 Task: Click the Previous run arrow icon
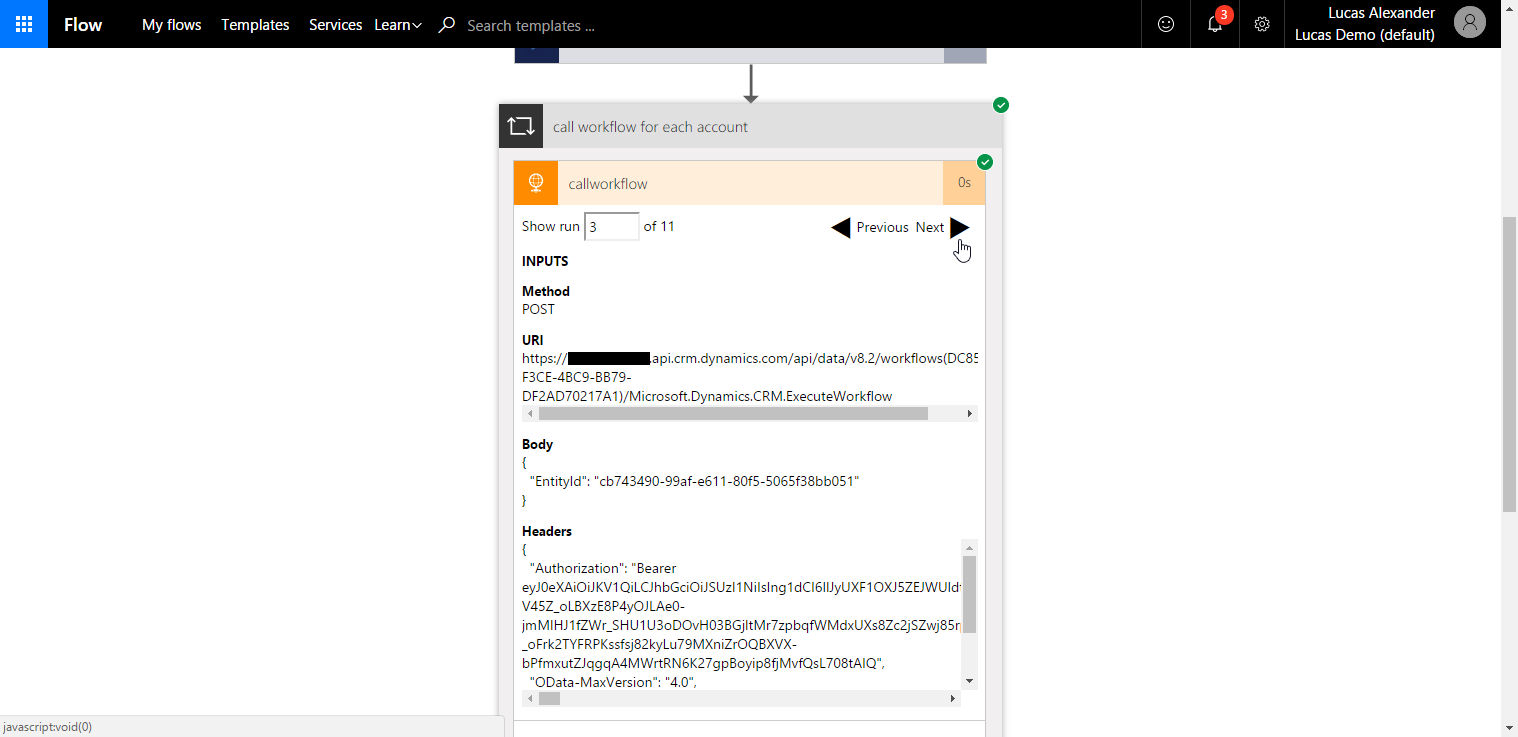pyautogui.click(x=841, y=228)
